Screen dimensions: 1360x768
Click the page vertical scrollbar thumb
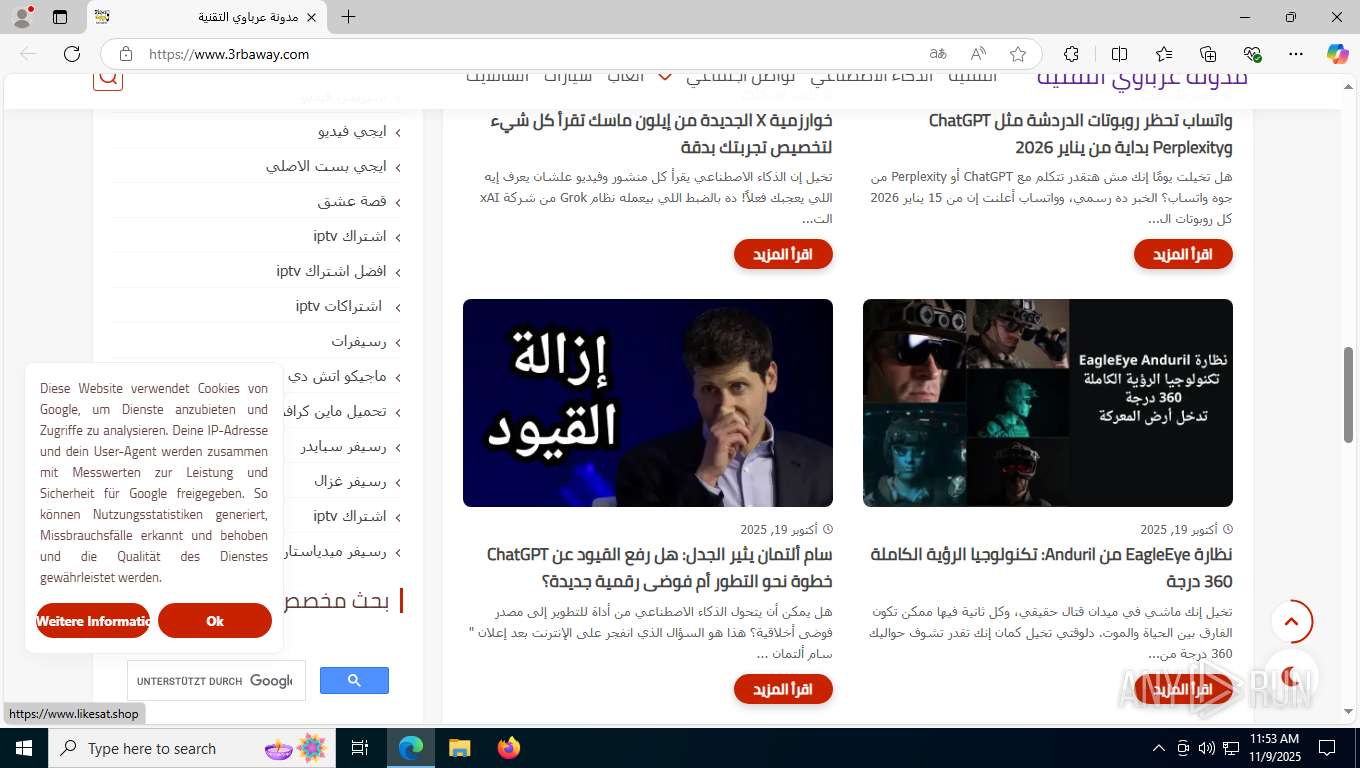tap(1349, 395)
